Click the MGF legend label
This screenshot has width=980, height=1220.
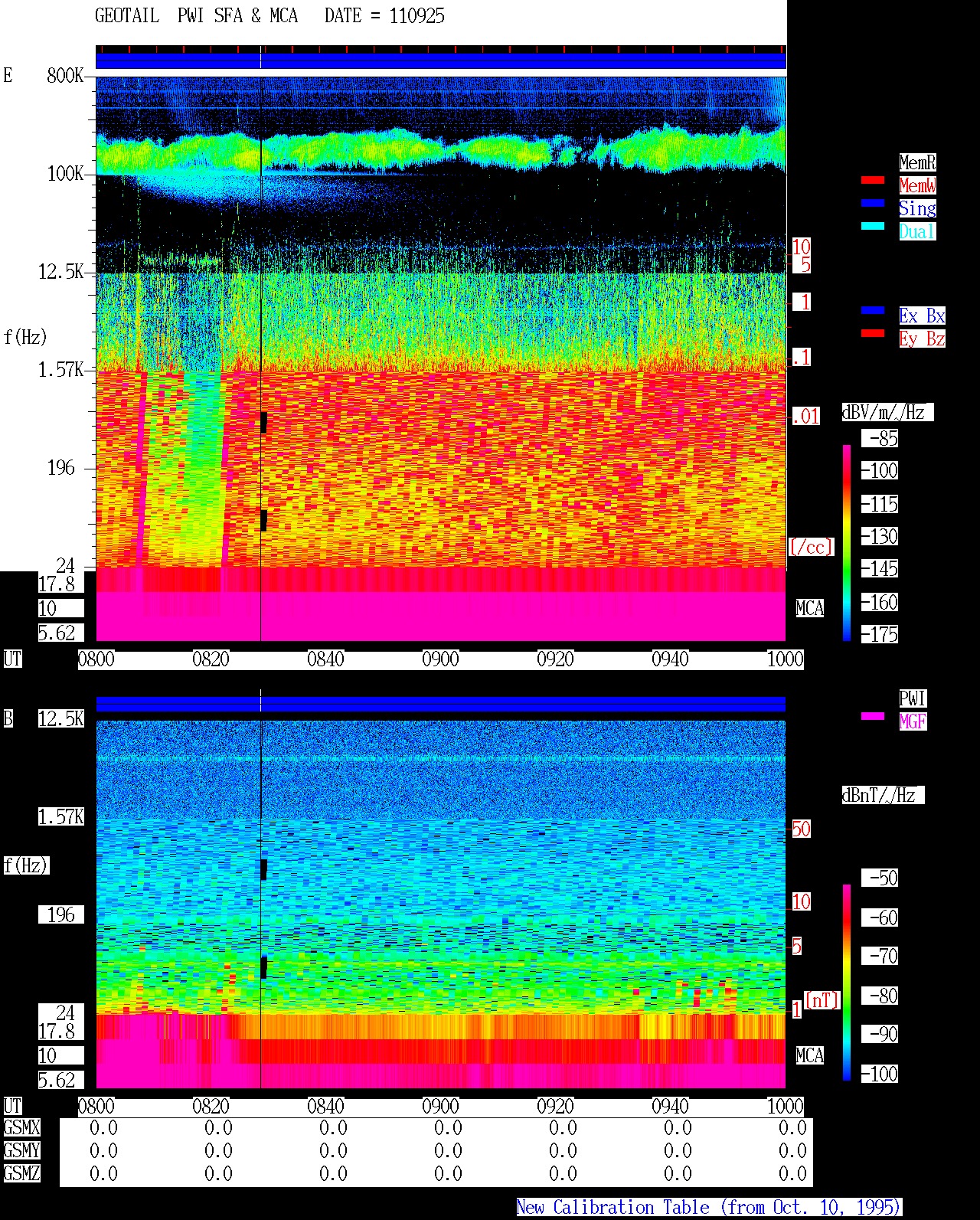pos(913,721)
